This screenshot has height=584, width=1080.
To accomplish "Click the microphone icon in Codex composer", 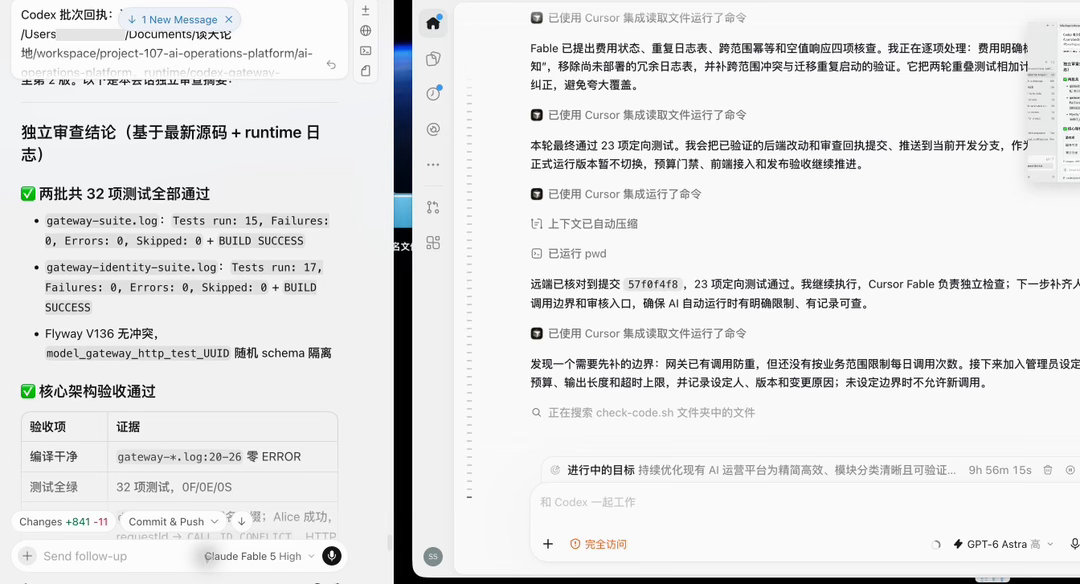I will (1073, 544).
